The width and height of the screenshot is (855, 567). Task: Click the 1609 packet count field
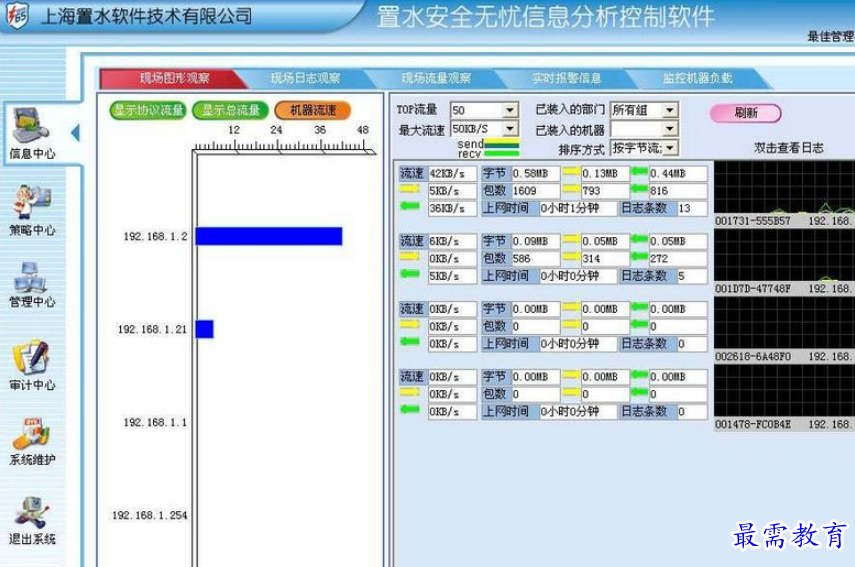tap(535, 191)
